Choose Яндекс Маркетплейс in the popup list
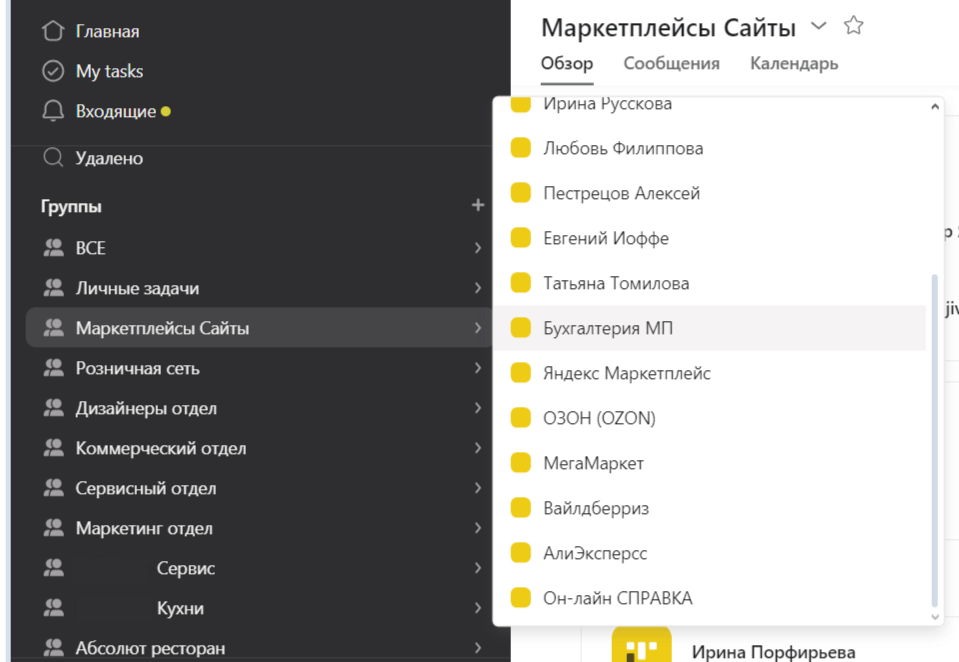 (x=626, y=373)
